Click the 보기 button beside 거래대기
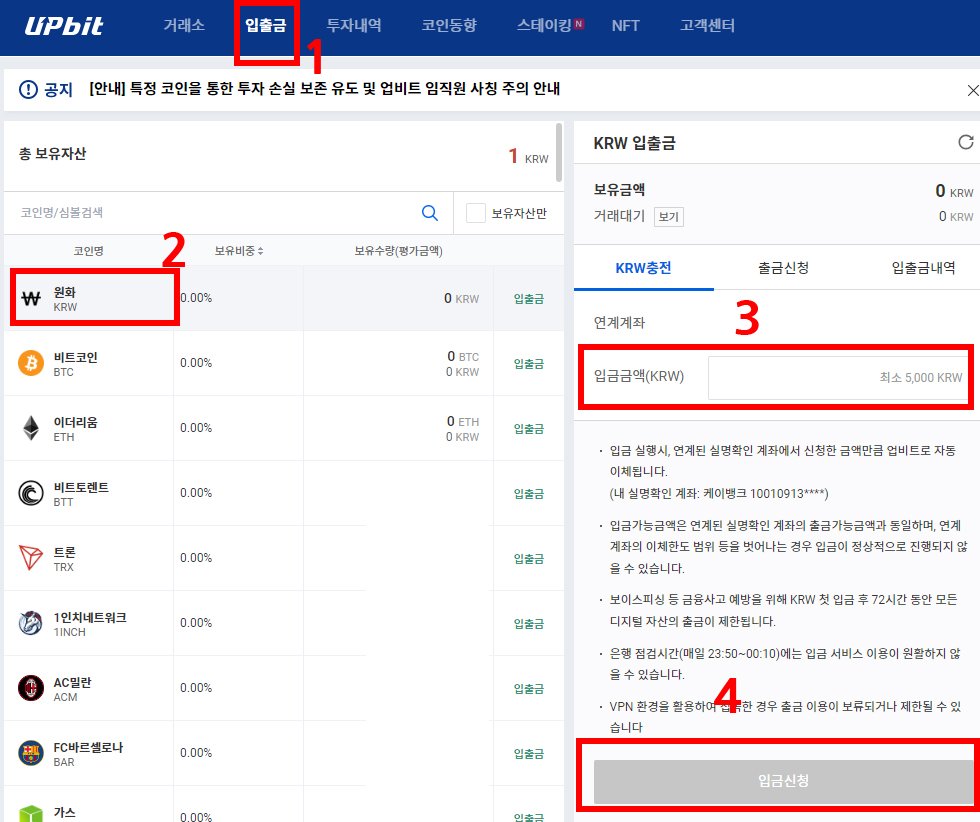The image size is (980, 822). 668,217
